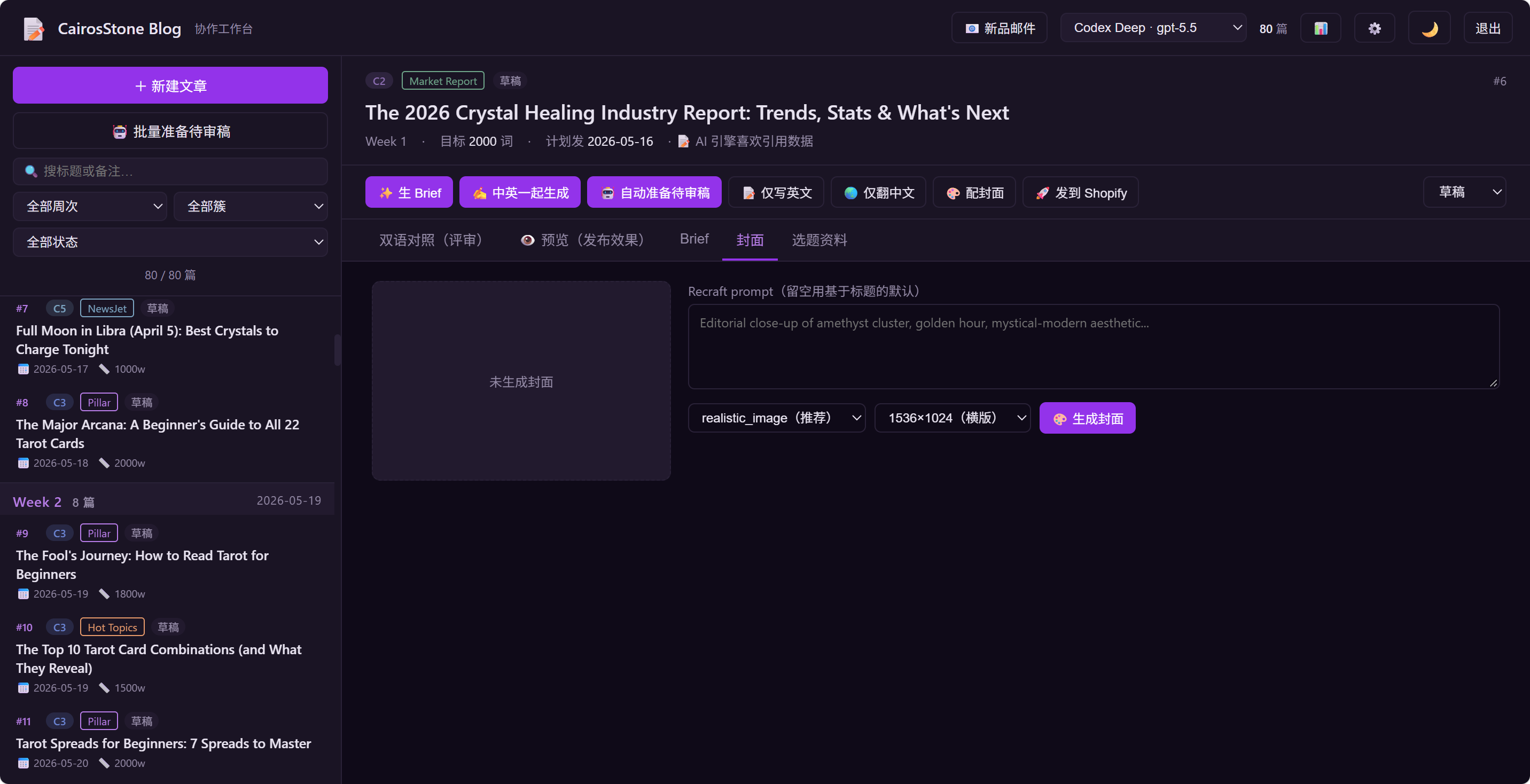Toggle dark mode with moon icon
This screenshot has width=1530, height=784.
pos(1429,28)
